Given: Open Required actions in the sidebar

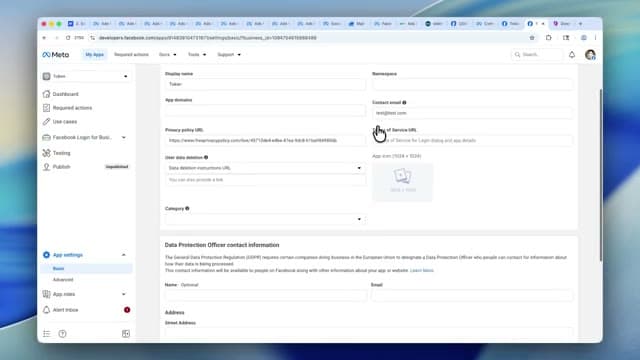Looking at the screenshot, I should tap(72, 108).
